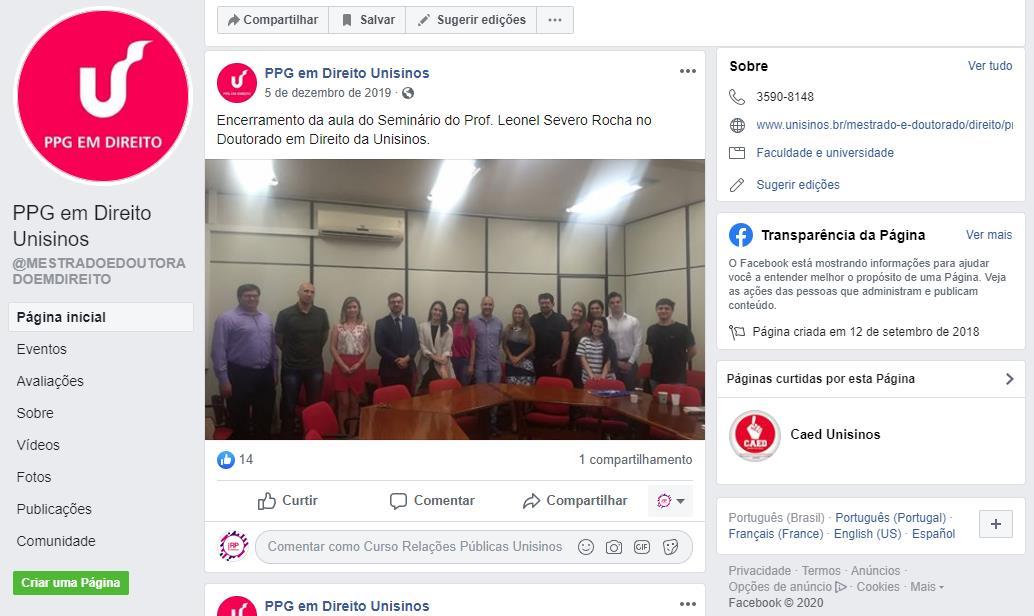This screenshot has height=616, width=1034.
Task: Click the Caed Unisinos page logo
Action: point(755,435)
